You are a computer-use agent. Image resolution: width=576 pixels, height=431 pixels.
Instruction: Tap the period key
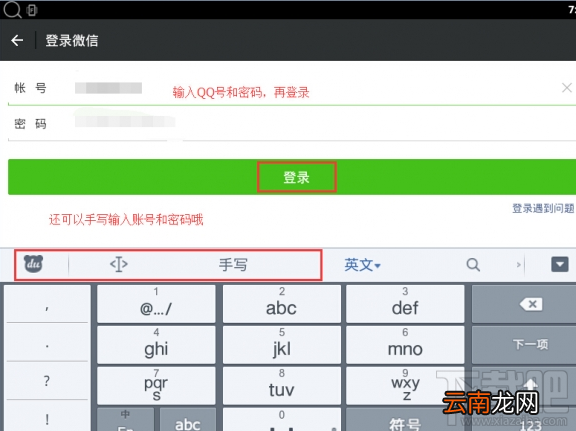pos(47,343)
